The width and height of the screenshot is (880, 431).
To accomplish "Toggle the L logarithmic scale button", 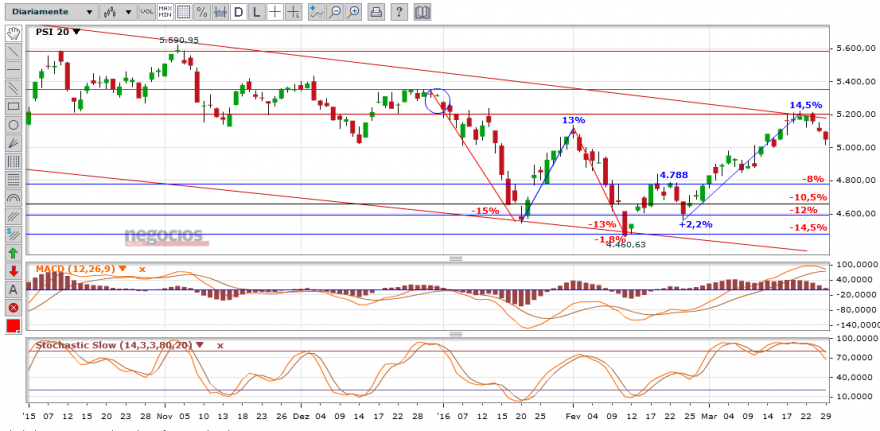I will (256, 11).
